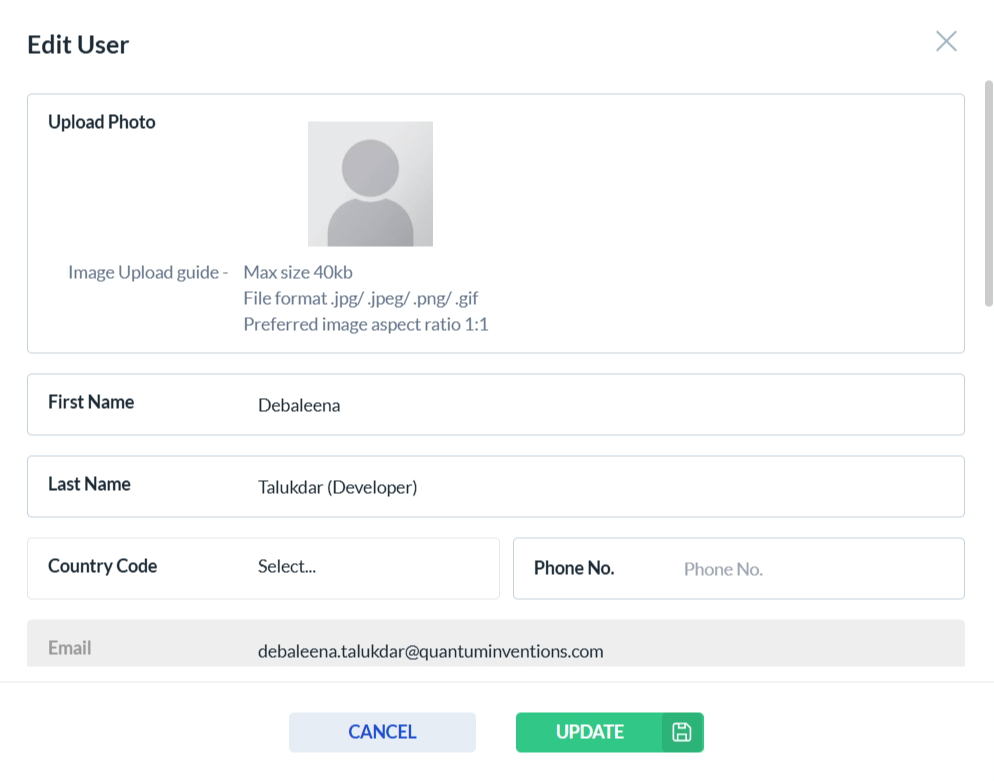
Task: Edit the Last Name field with Talukdar
Action: [600, 488]
